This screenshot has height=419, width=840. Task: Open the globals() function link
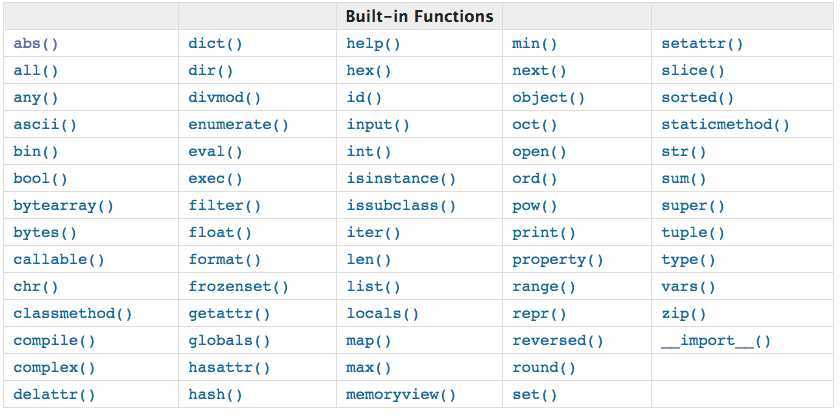(229, 341)
